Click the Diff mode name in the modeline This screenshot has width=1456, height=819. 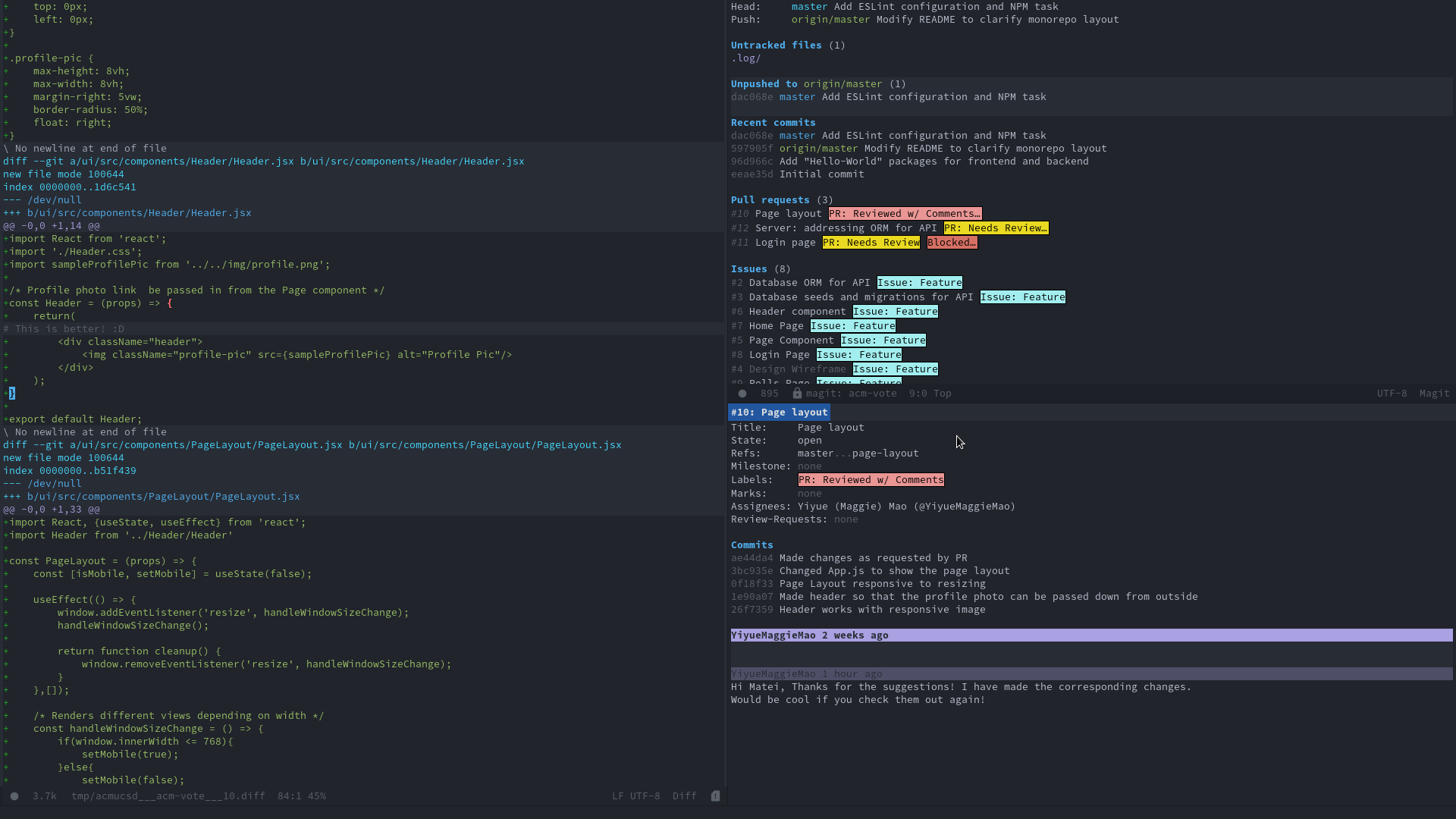pos(684,795)
